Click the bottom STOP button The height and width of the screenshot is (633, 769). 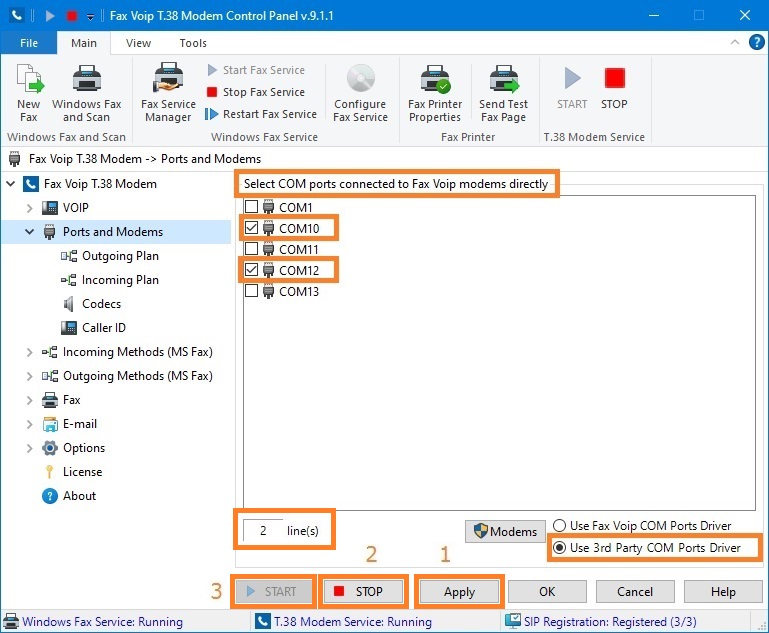[x=363, y=591]
